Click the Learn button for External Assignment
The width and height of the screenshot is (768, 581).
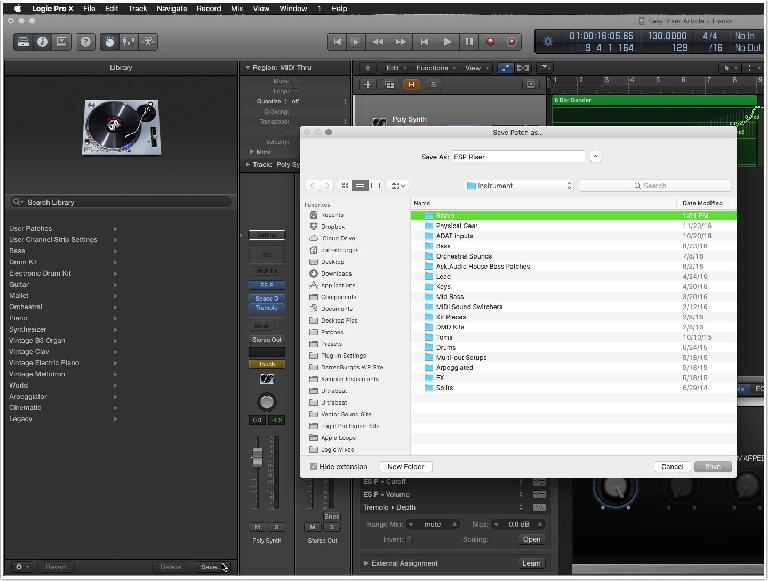[531, 563]
